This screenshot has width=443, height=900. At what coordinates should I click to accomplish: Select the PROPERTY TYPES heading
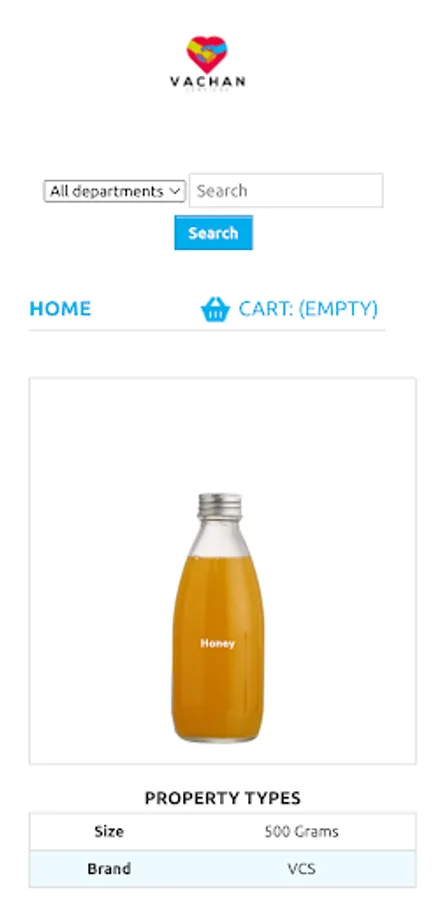[x=223, y=798]
